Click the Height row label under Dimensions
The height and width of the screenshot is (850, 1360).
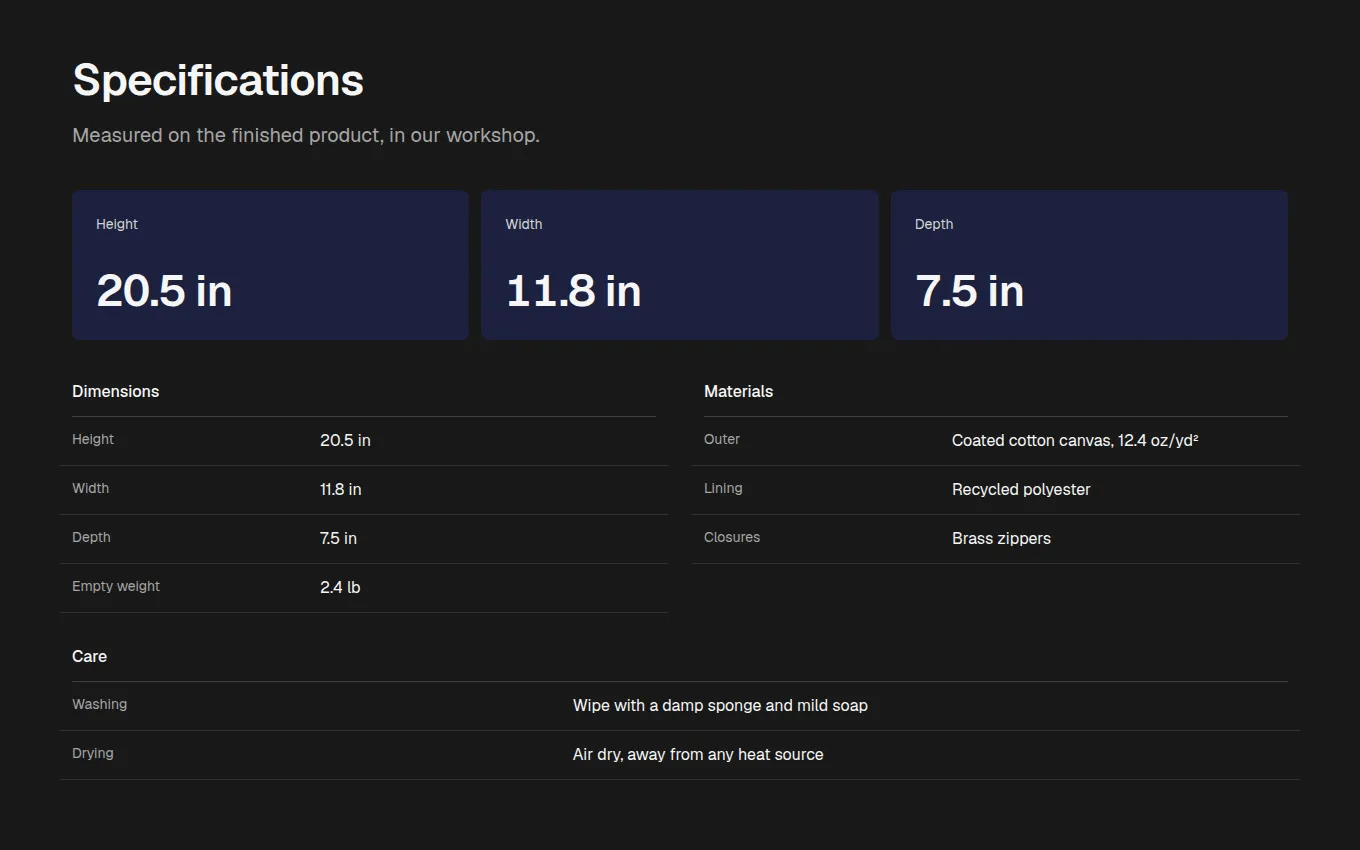click(x=93, y=439)
